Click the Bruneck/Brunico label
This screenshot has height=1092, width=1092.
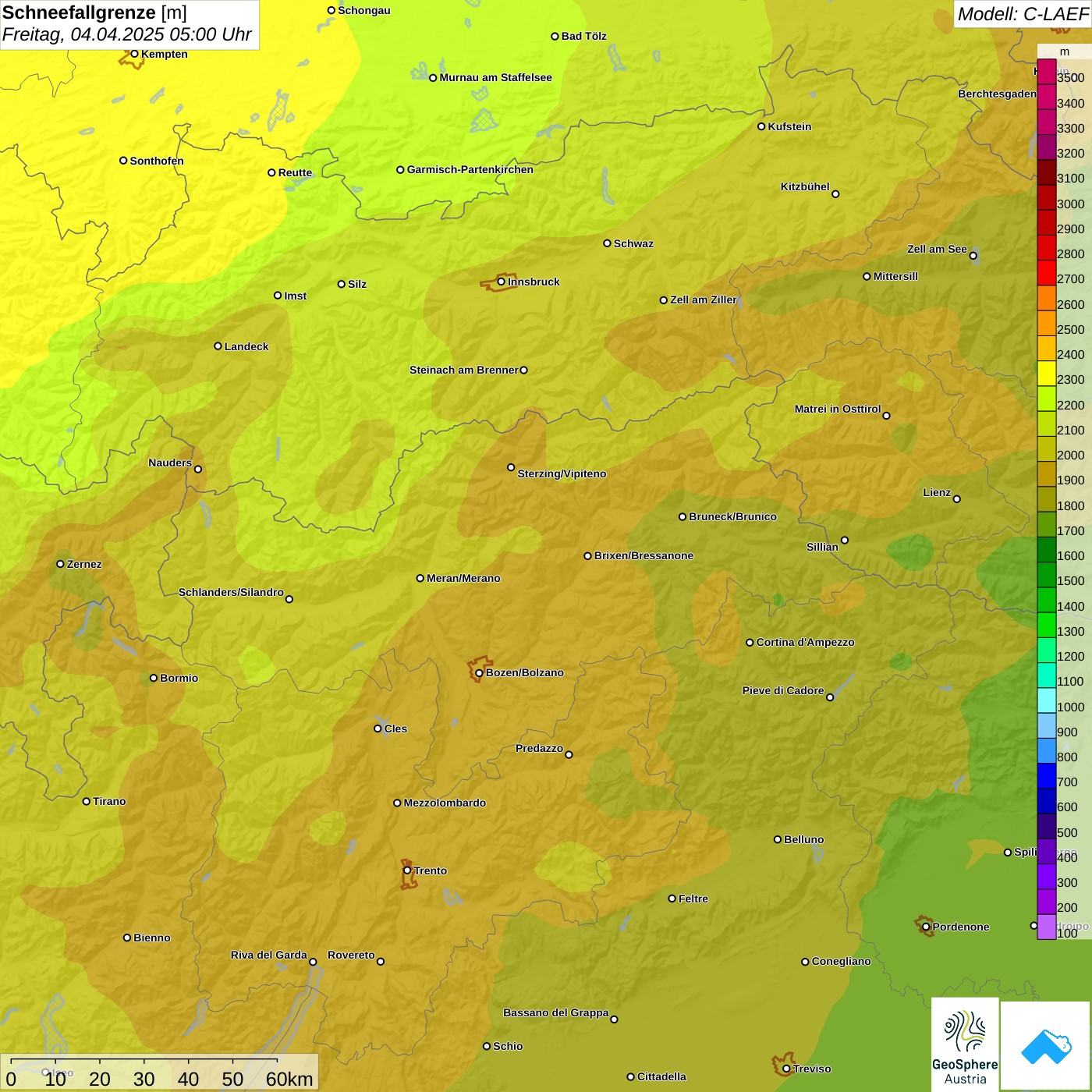[x=732, y=517]
